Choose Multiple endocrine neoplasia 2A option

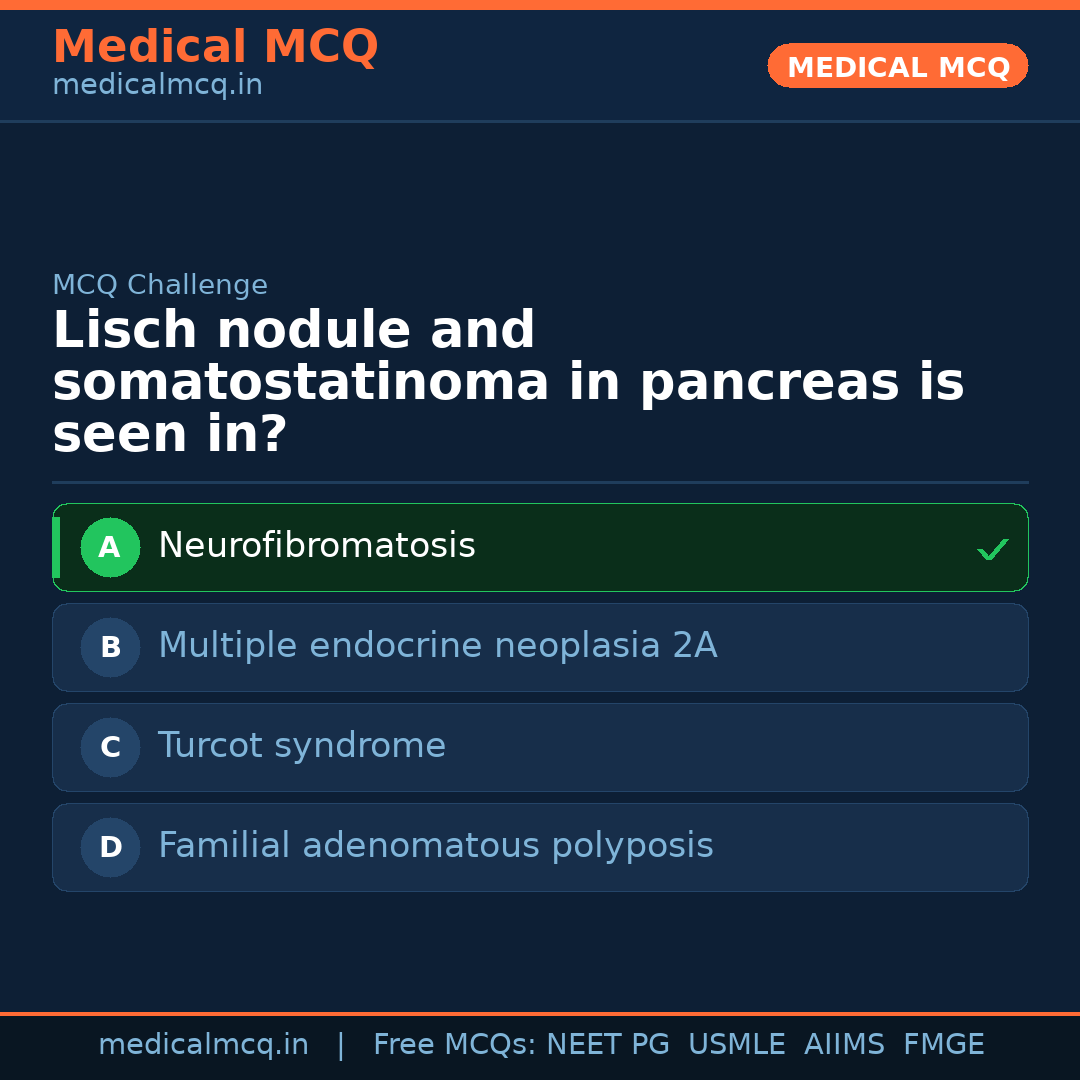[437, 646]
